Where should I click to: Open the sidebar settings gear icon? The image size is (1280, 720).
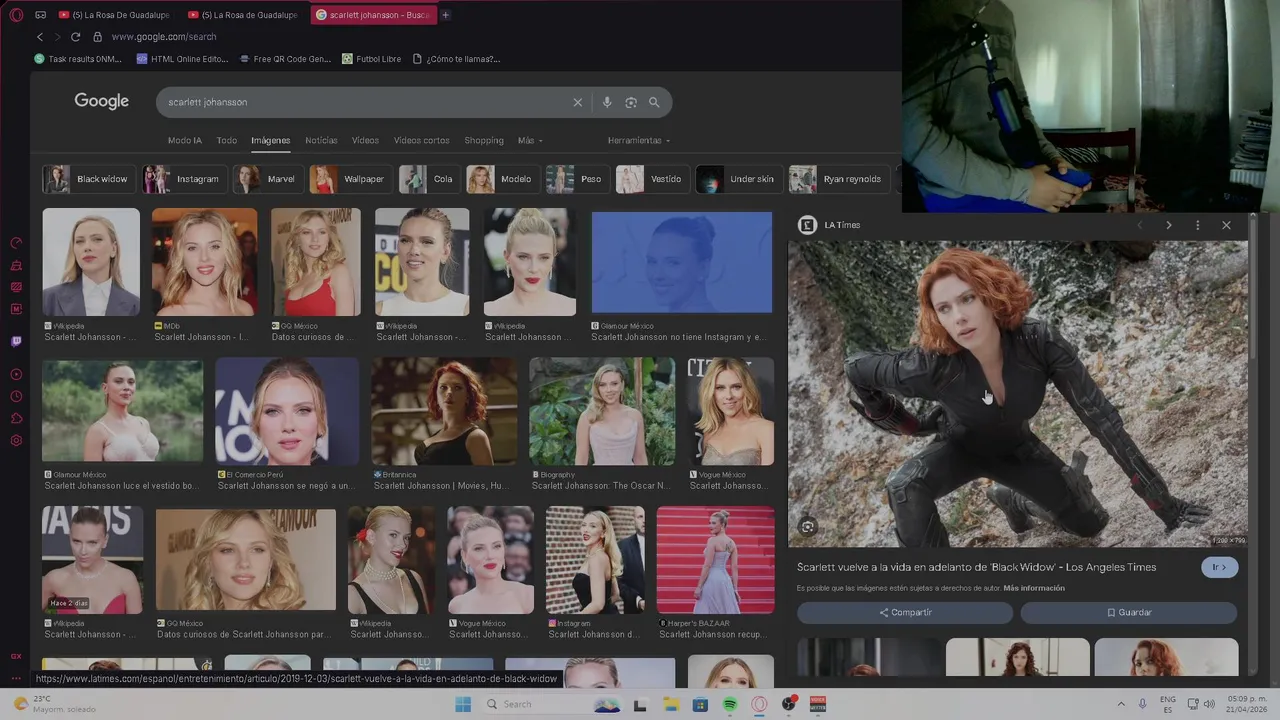click(x=16, y=441)
